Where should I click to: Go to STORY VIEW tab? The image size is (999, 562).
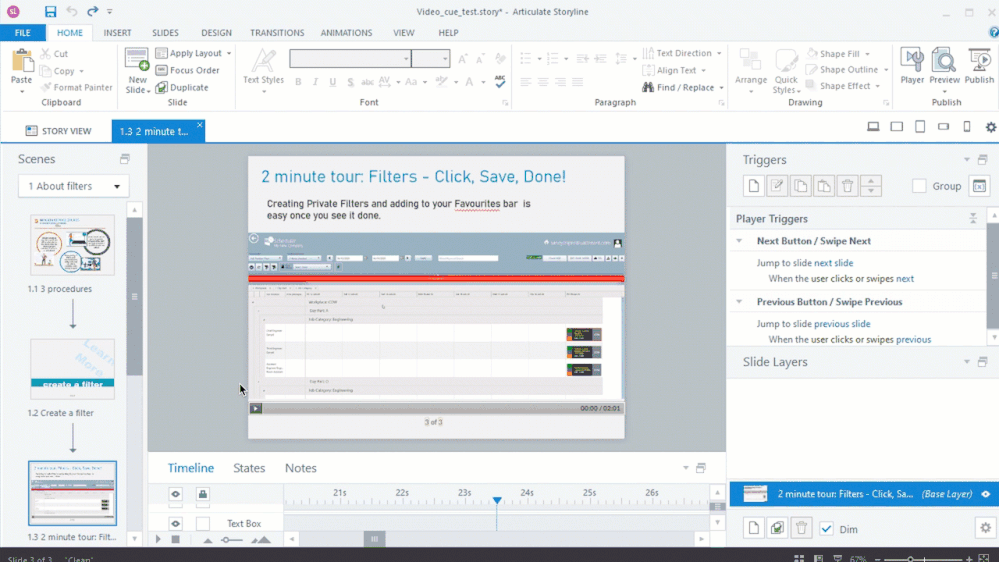59,131
